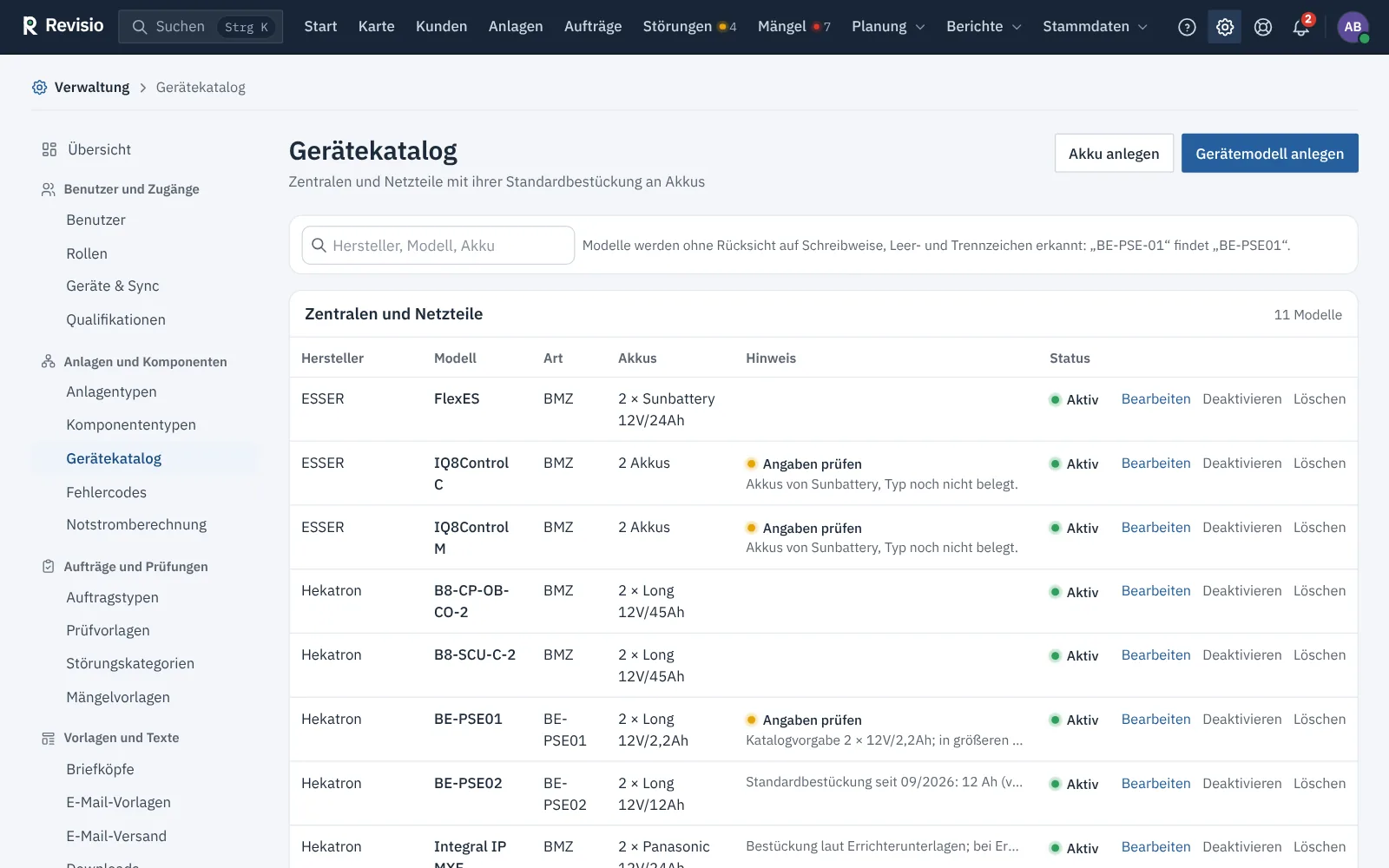Click the Akku anlegen button
The height and width of the screenshot is (868, 1389).
(1114, 154)
